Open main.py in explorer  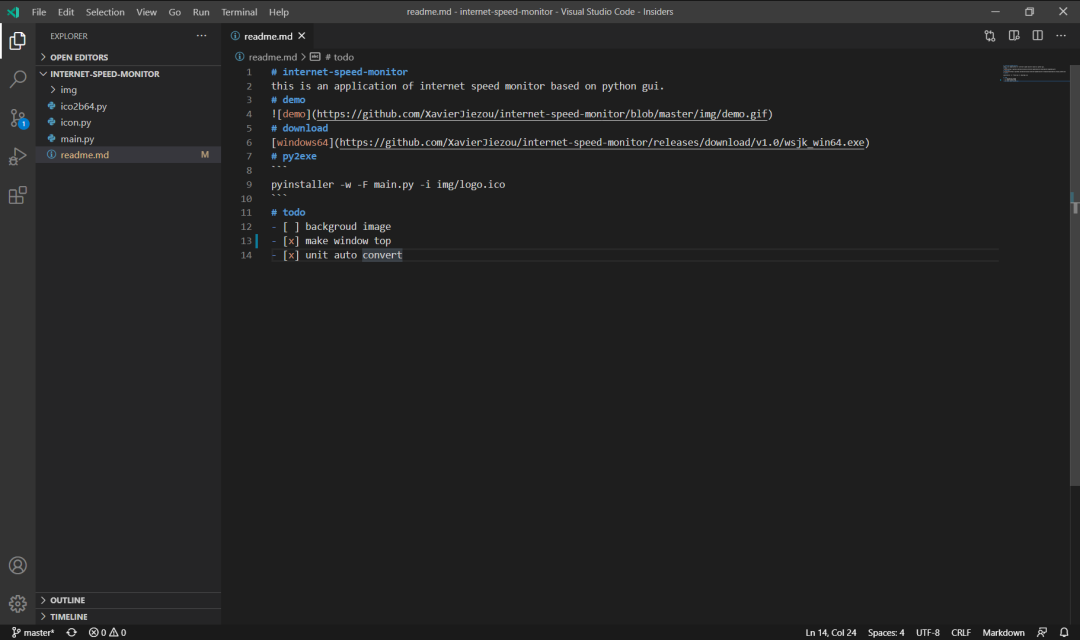click(128, 138)
